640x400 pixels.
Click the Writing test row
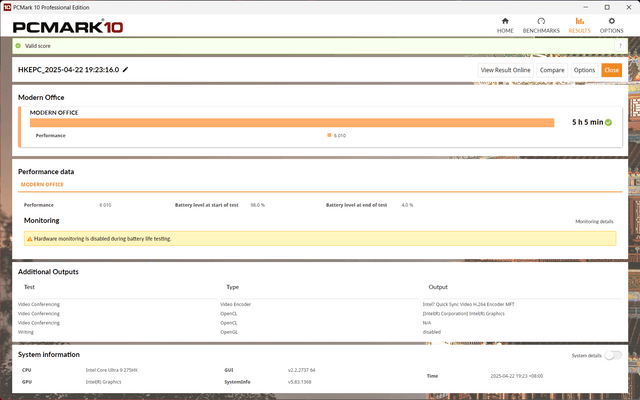point(26,332)
